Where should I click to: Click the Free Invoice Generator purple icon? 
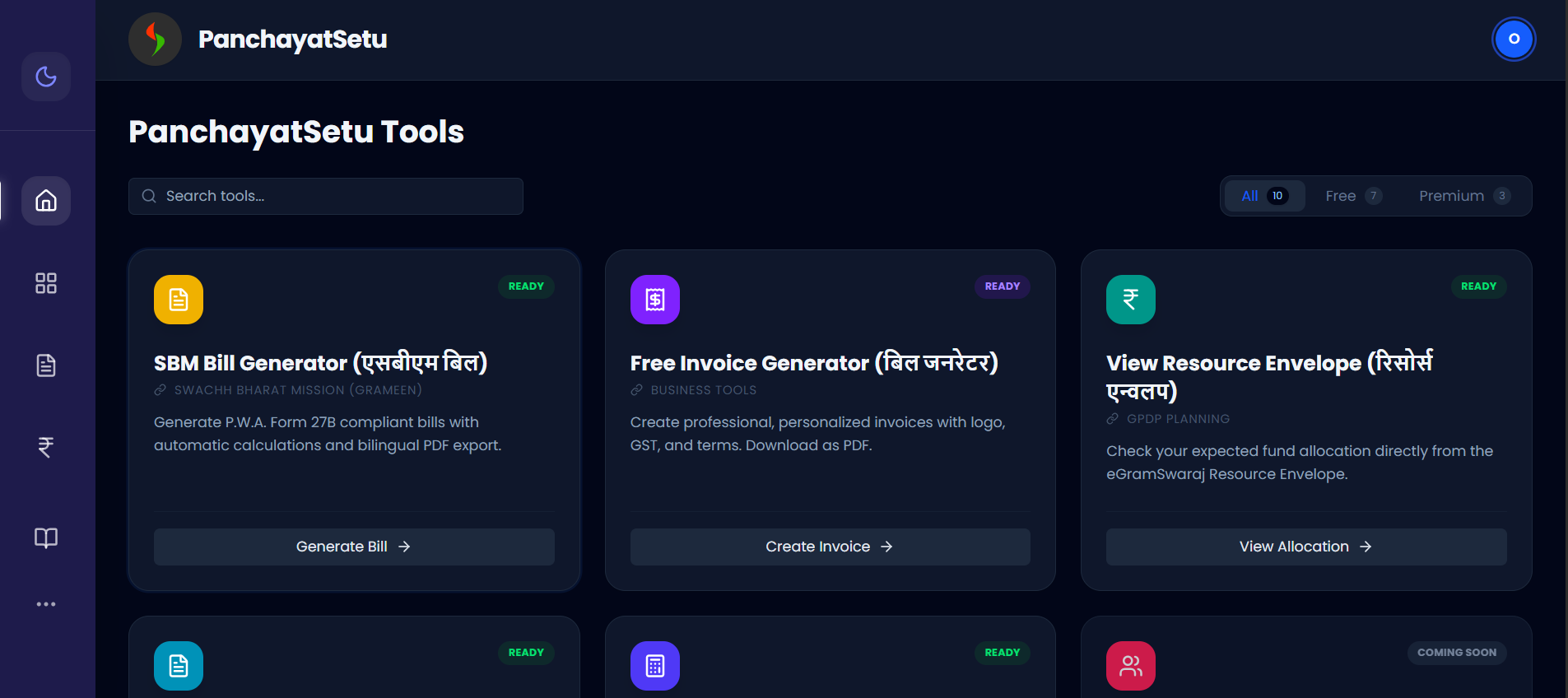[x=654, y=299]
